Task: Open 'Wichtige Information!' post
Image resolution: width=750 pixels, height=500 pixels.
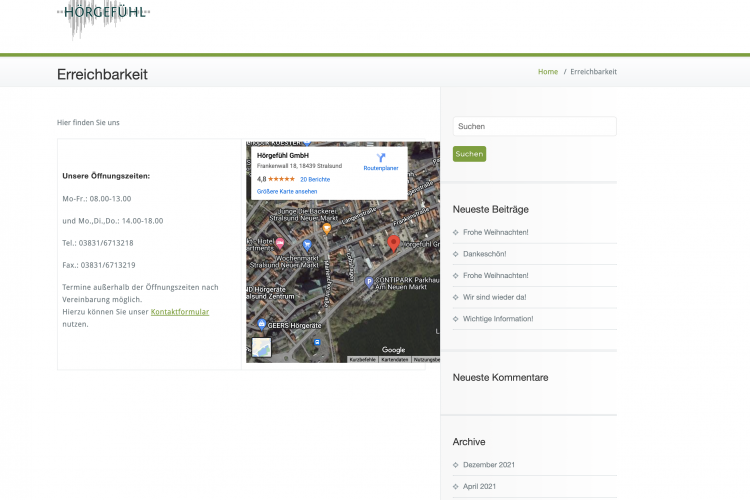Action: [498, 319]
